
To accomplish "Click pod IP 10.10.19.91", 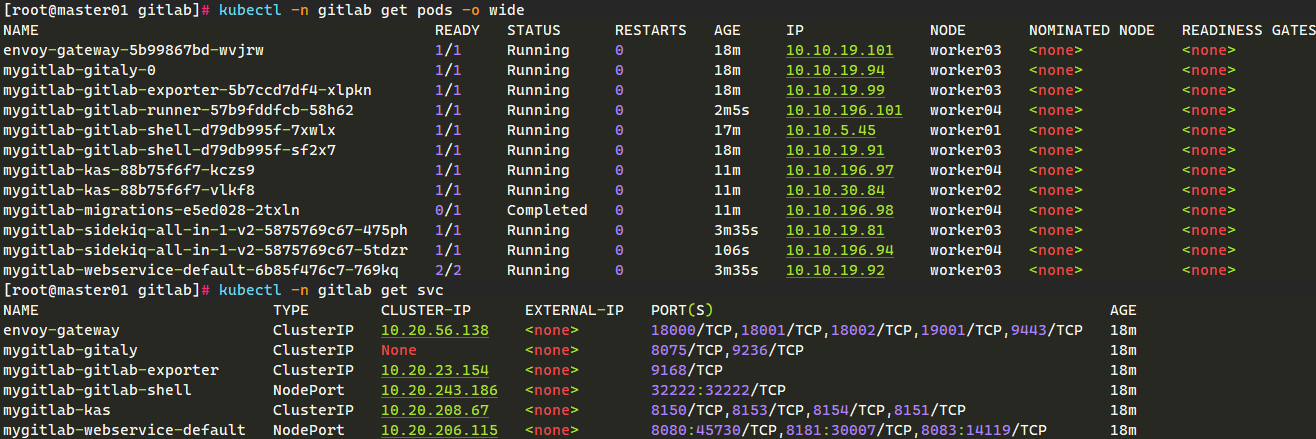I will [x=836, y=150].
